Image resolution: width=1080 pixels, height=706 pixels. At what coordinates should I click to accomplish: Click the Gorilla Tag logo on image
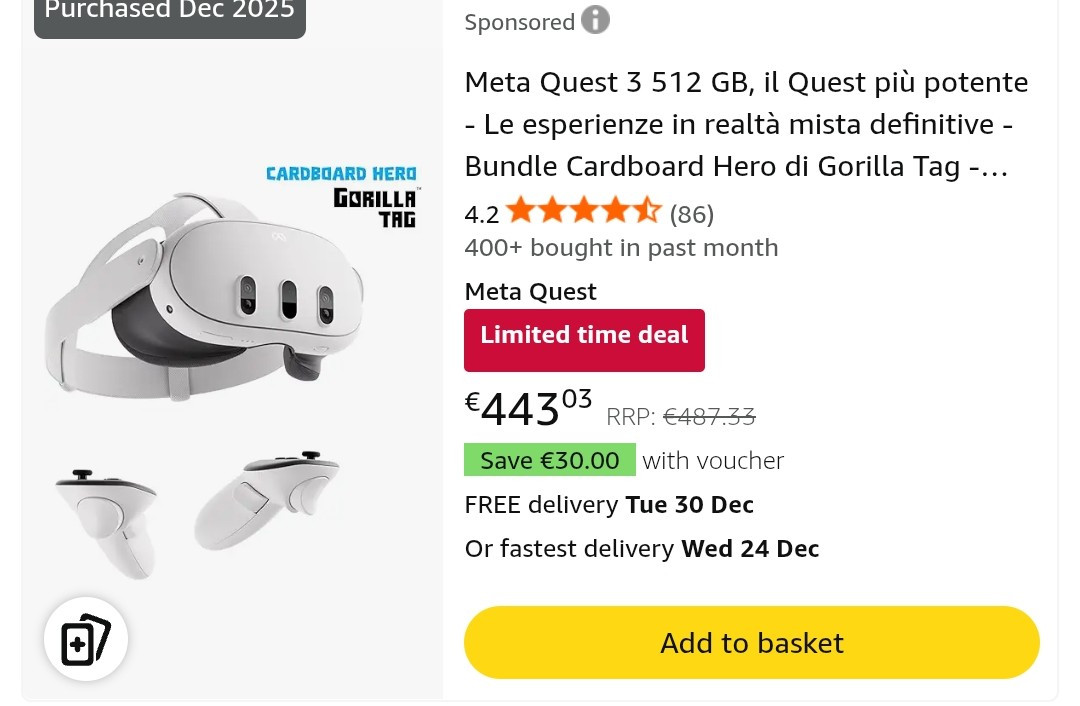pos(376,206)
